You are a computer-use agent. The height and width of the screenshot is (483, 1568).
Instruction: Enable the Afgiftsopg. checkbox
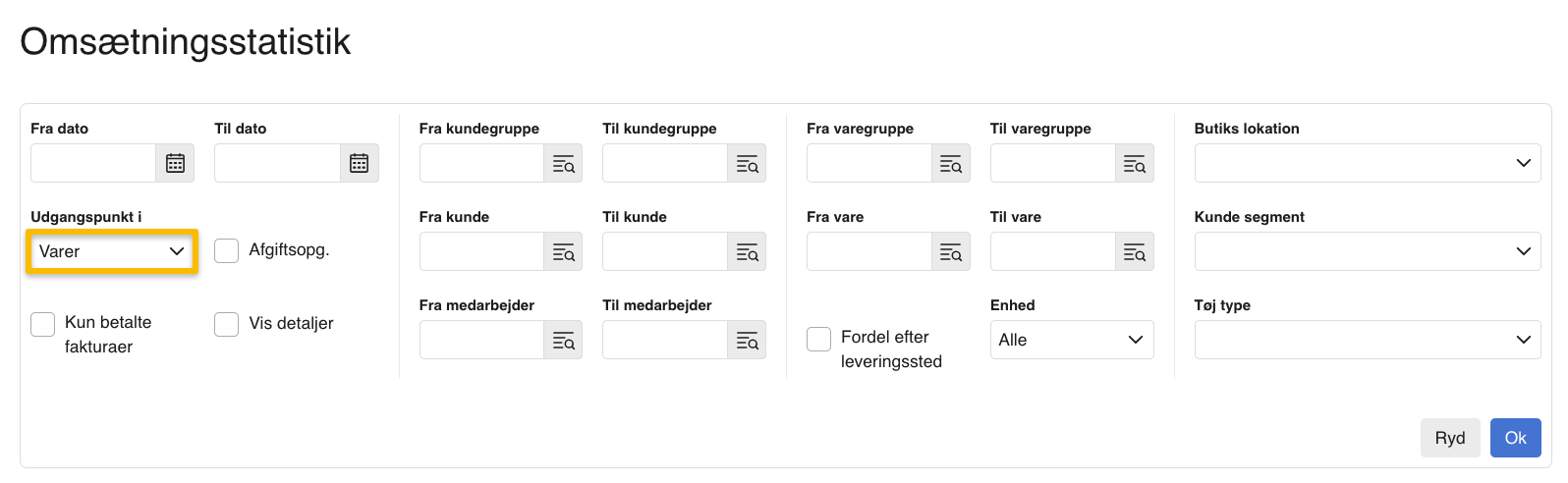coord(227,250)
